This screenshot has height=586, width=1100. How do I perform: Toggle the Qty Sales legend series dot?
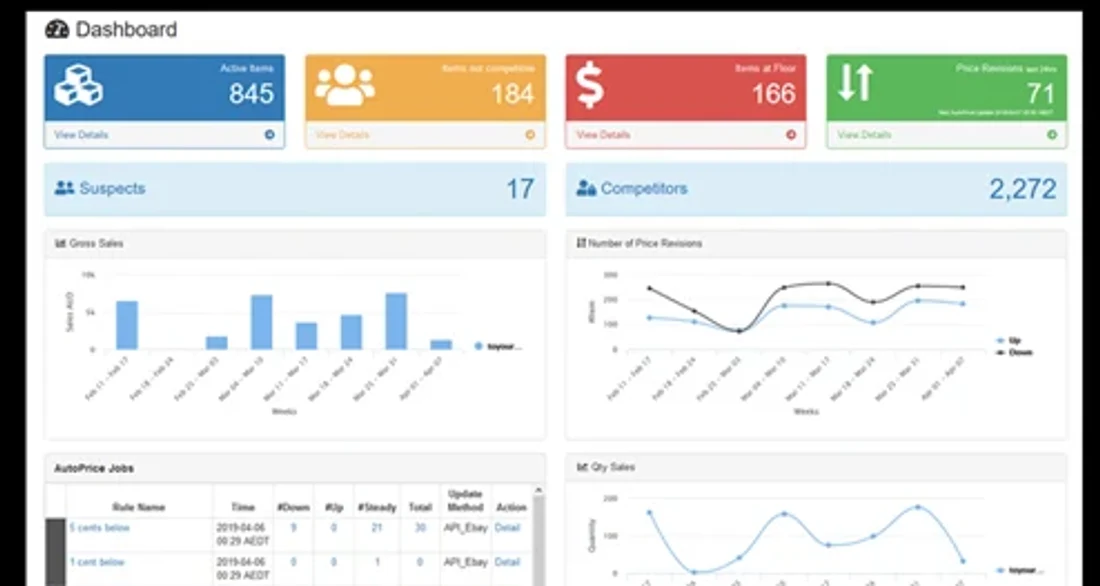point(1000,571)
